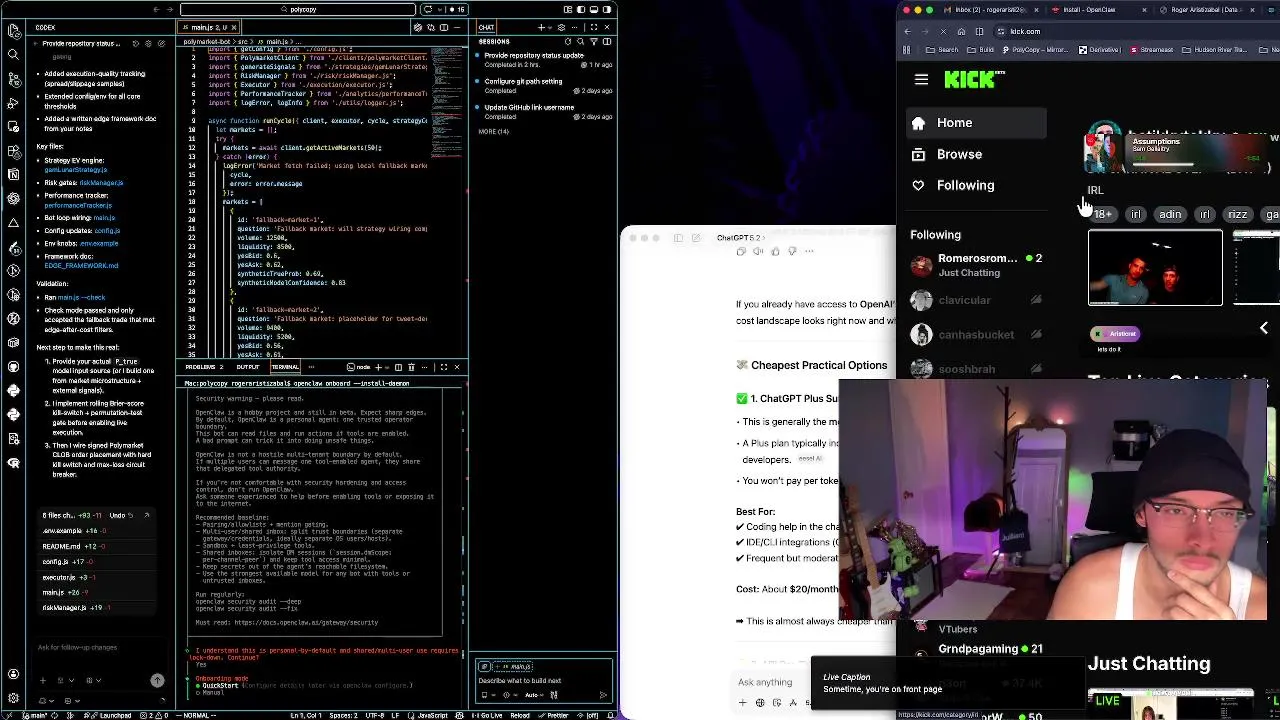1280x720 pixels.
Task: Open Browse in the Kick sidebar
Action: pyautogui.click(x=959, y=154)
